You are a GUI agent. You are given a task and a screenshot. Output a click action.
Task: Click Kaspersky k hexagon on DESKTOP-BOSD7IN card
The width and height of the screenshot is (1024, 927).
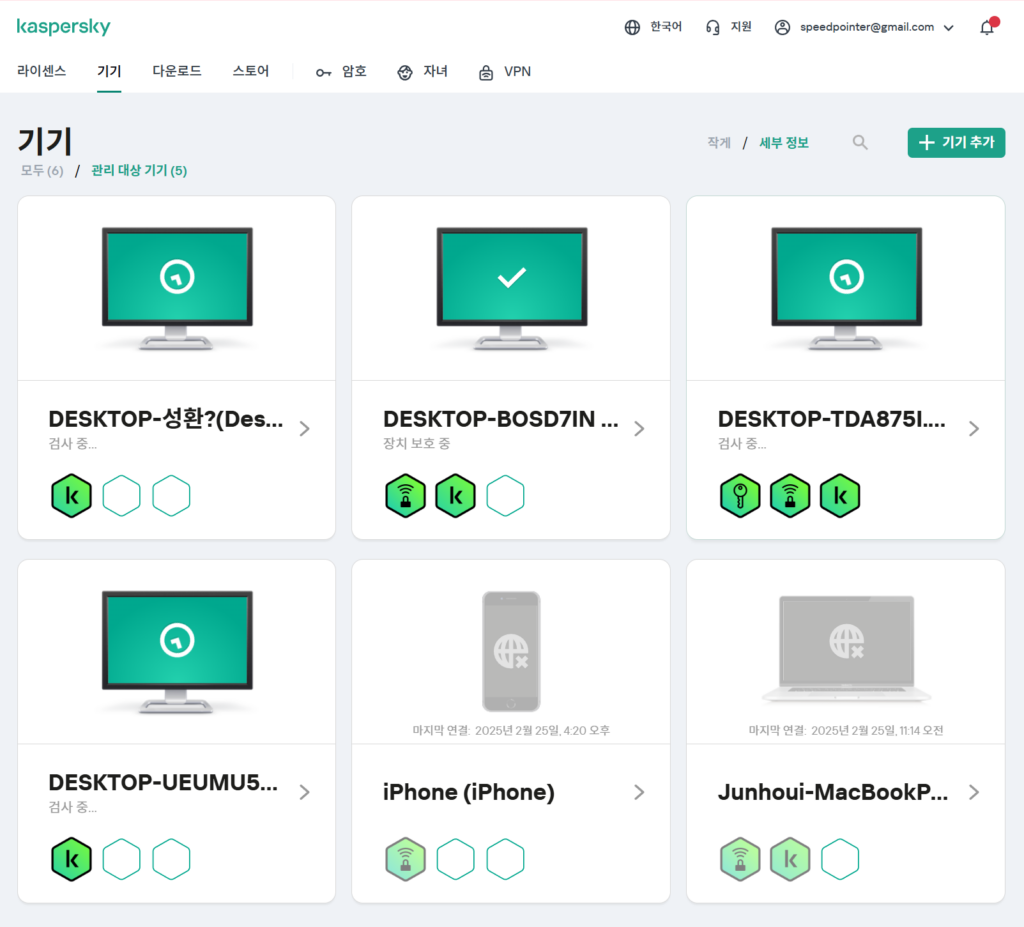pyautogui.click(x=456, y=496)
